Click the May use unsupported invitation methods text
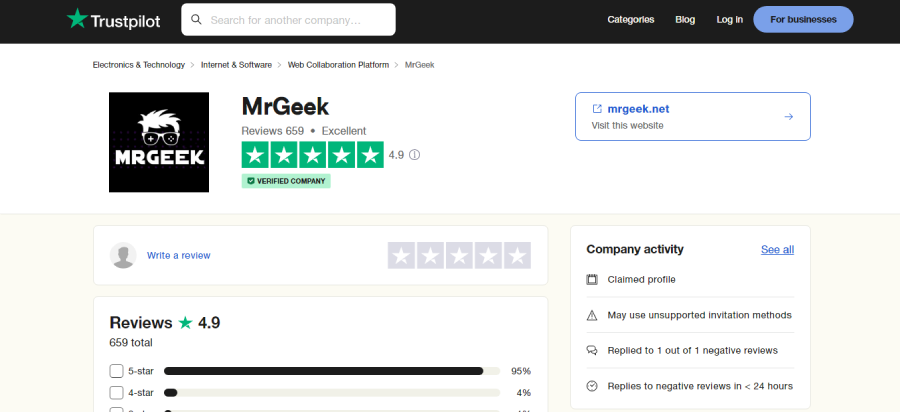The image size is (900, 412). pos(700,315)
